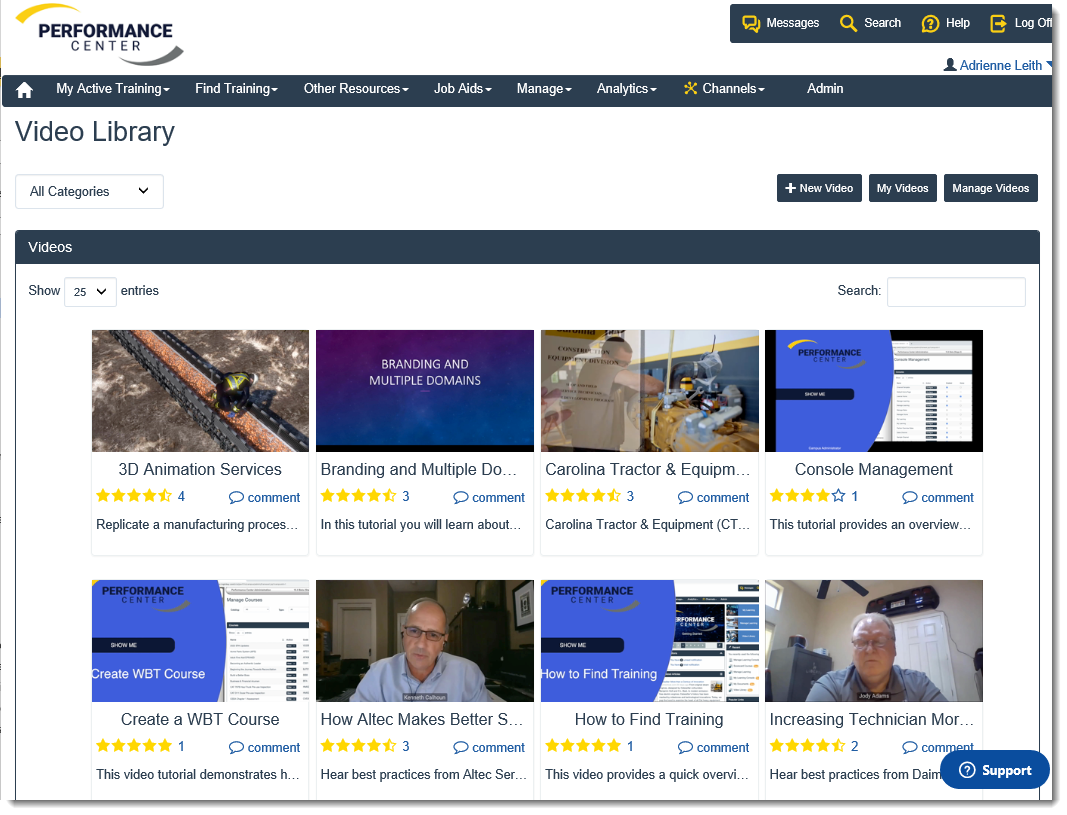Play the 3D Animation Services thumbnail
The image size is (1067, 815).
(200, 390)
